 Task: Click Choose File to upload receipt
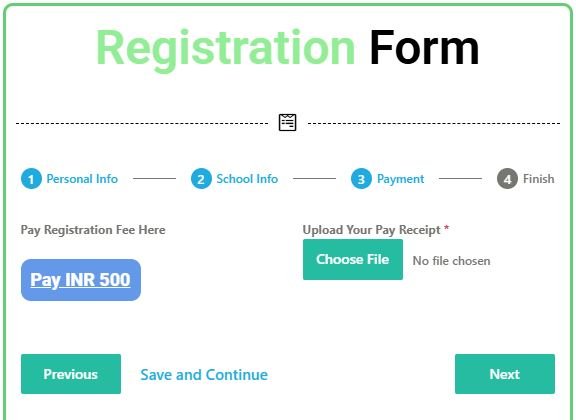click(x=353, y=259)
